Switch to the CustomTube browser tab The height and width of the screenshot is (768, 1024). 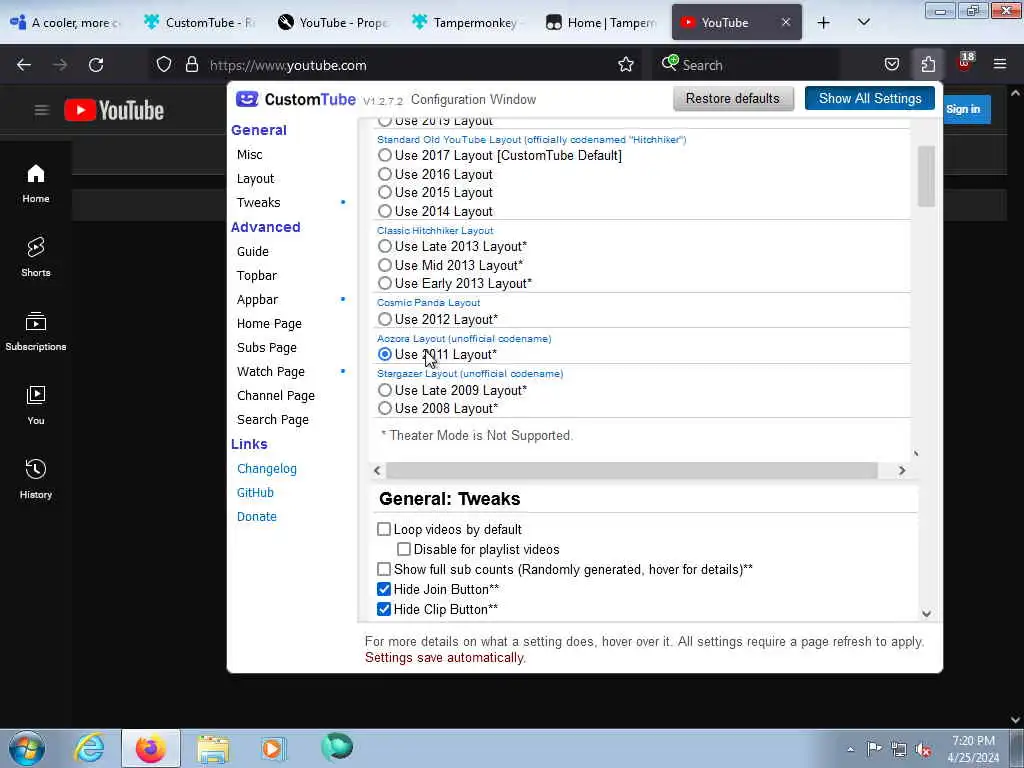coord(201,23)
